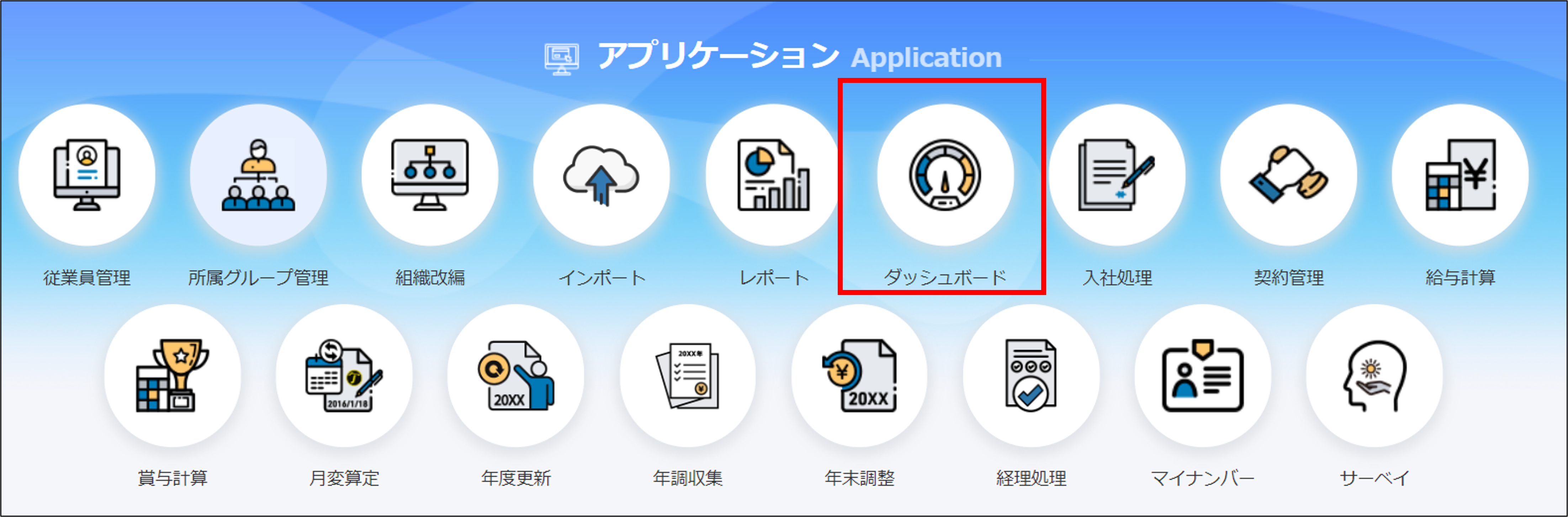Screen dimensions: 1568x517
Task: Click the 所属グループ管理 group management icon
Action: coord(258,175)
